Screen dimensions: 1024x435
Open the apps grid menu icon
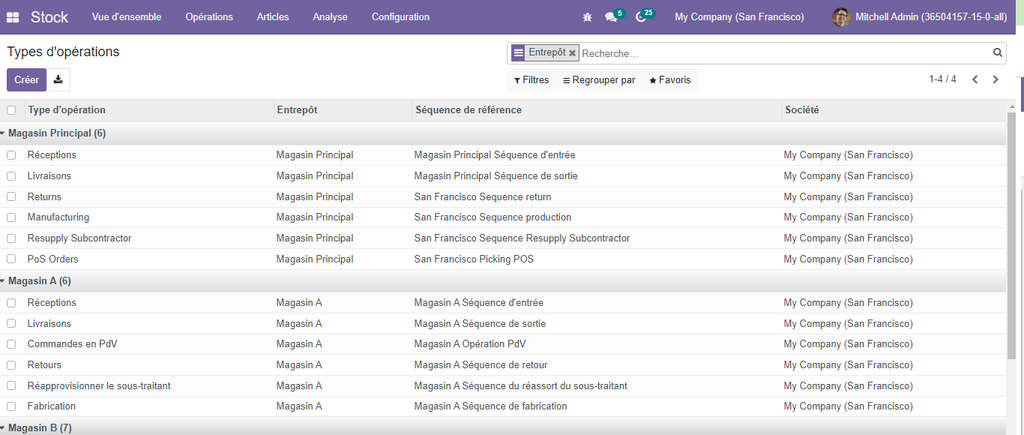point(13,17)
